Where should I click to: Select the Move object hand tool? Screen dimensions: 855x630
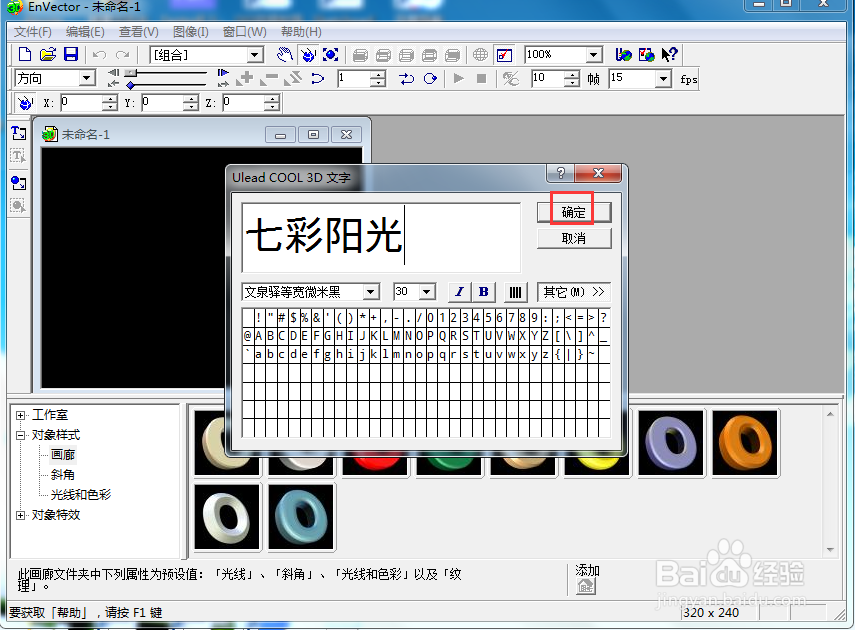[284, 55]
